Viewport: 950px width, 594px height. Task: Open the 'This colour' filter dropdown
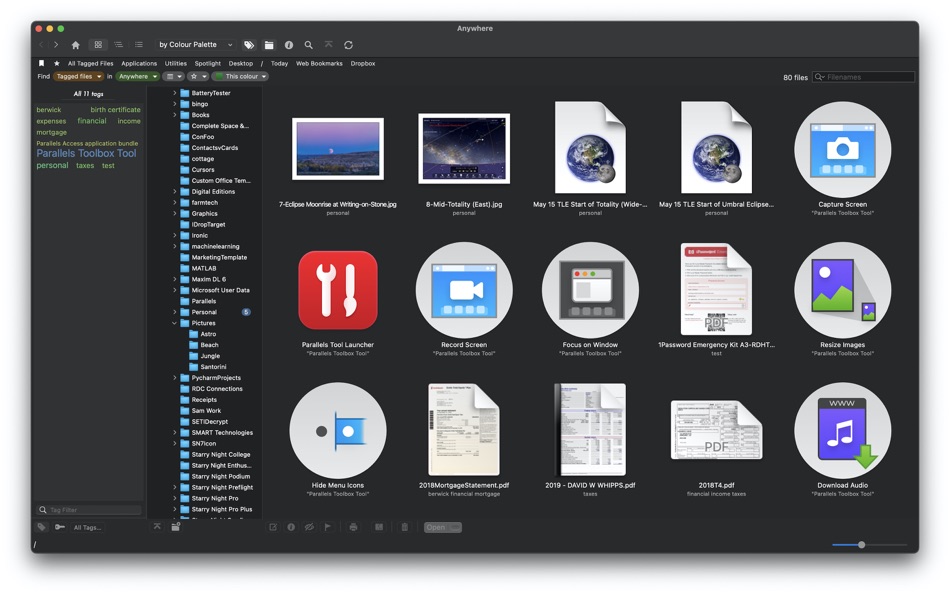240,76
